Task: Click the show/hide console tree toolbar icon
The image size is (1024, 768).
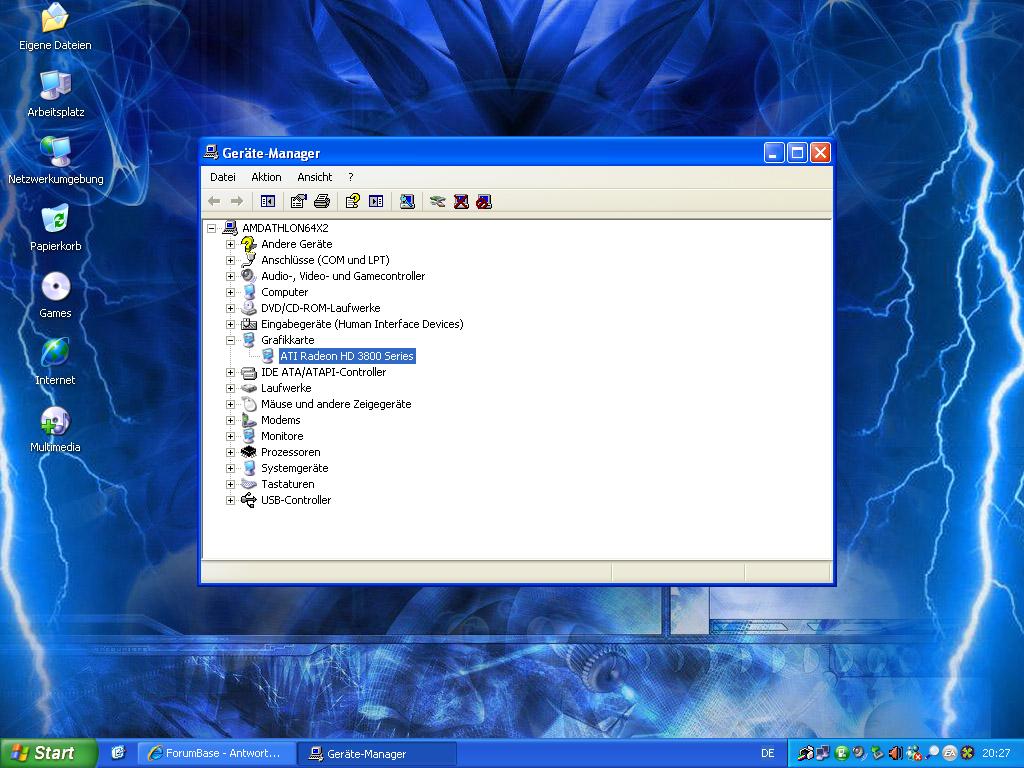Action: tap(268, 202)
